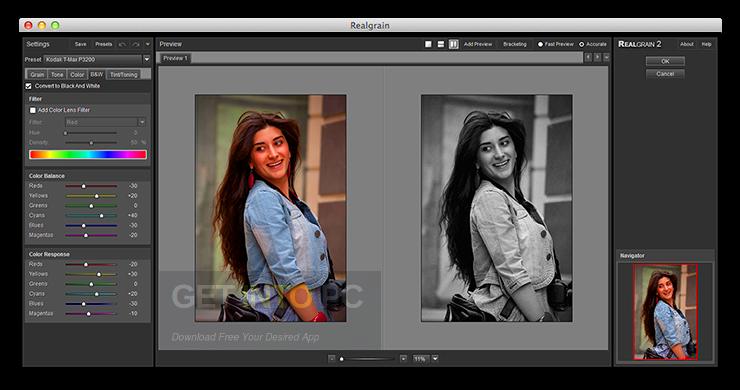The image size is (740, 390).
Task: Click the Kodak T-Max P3200 preset field
Action: pyautogui.click(x=93, y=59)
